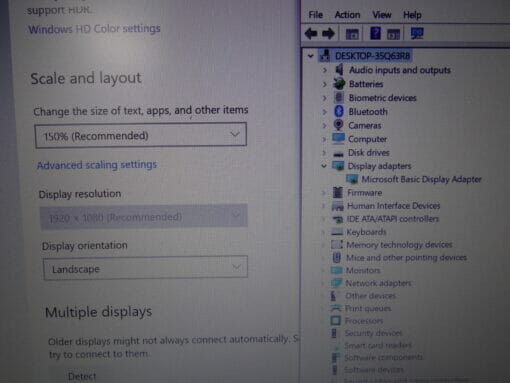Select Microsoft Basic Display Adapter
This screenshot has height=383, width=510.
[x=422, y=179]
